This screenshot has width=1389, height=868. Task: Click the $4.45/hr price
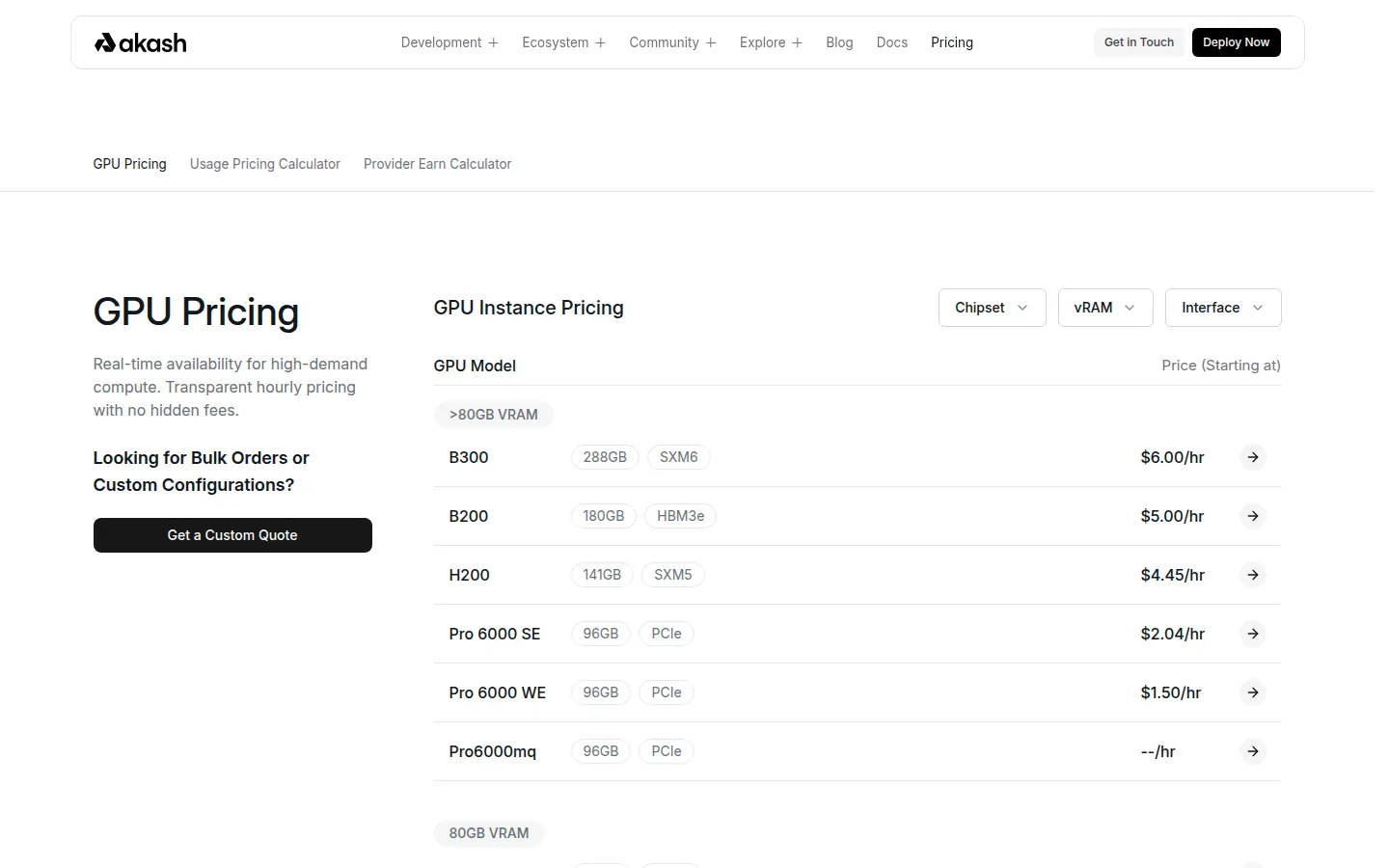point(1172,575)
